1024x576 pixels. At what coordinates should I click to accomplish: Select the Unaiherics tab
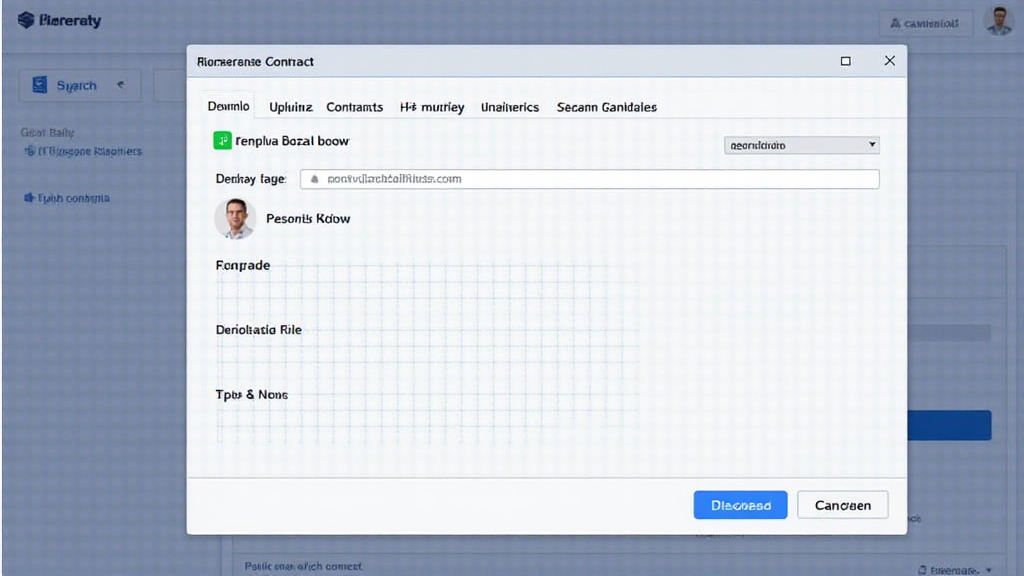point(509,107)
